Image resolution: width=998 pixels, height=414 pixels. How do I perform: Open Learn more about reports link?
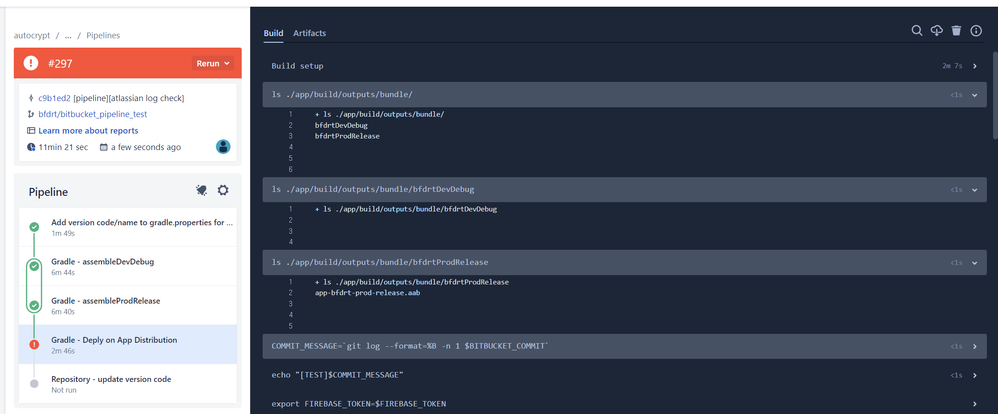click(x=88, y=131)
